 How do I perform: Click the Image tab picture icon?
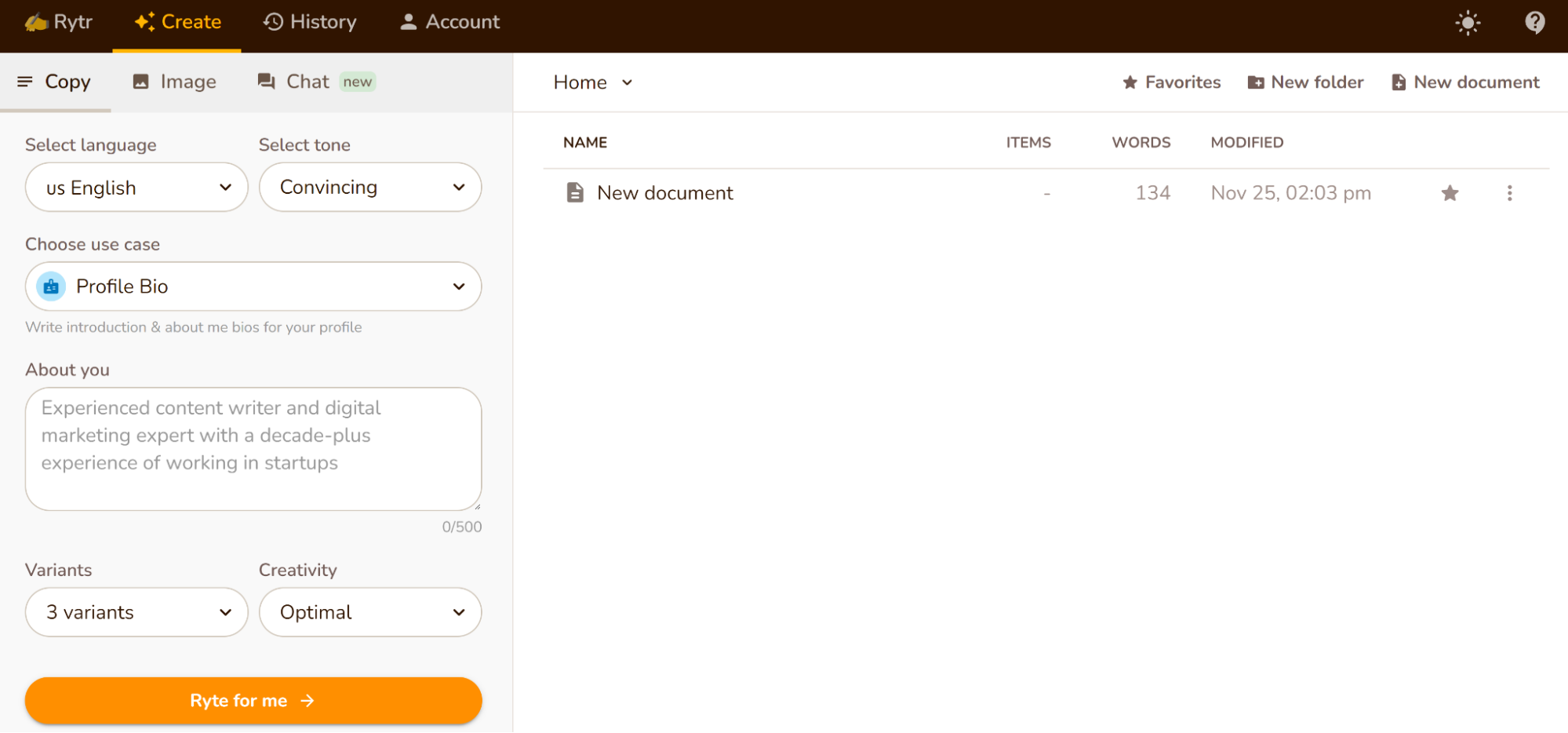click(x=141, y=82)
